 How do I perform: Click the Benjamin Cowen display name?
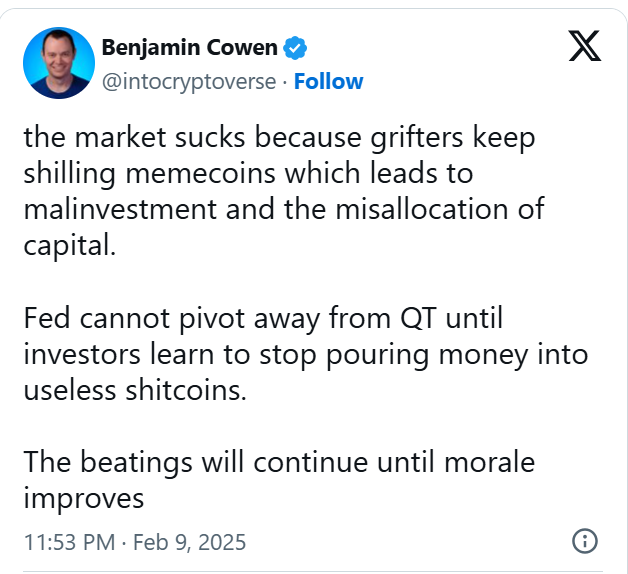click(190, 47)
